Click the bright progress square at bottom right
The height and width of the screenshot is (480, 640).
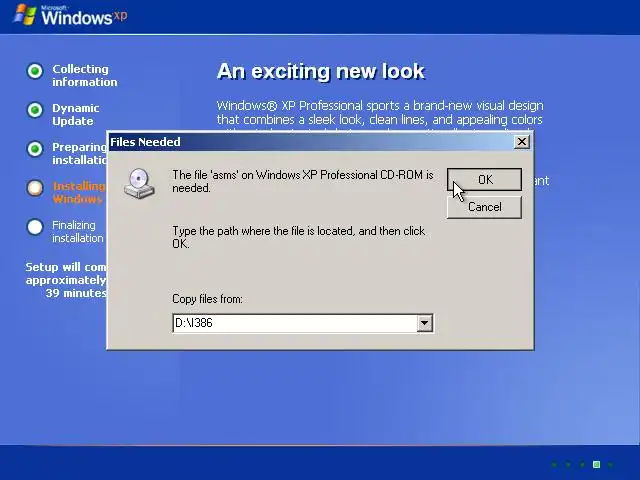(596, 464)
